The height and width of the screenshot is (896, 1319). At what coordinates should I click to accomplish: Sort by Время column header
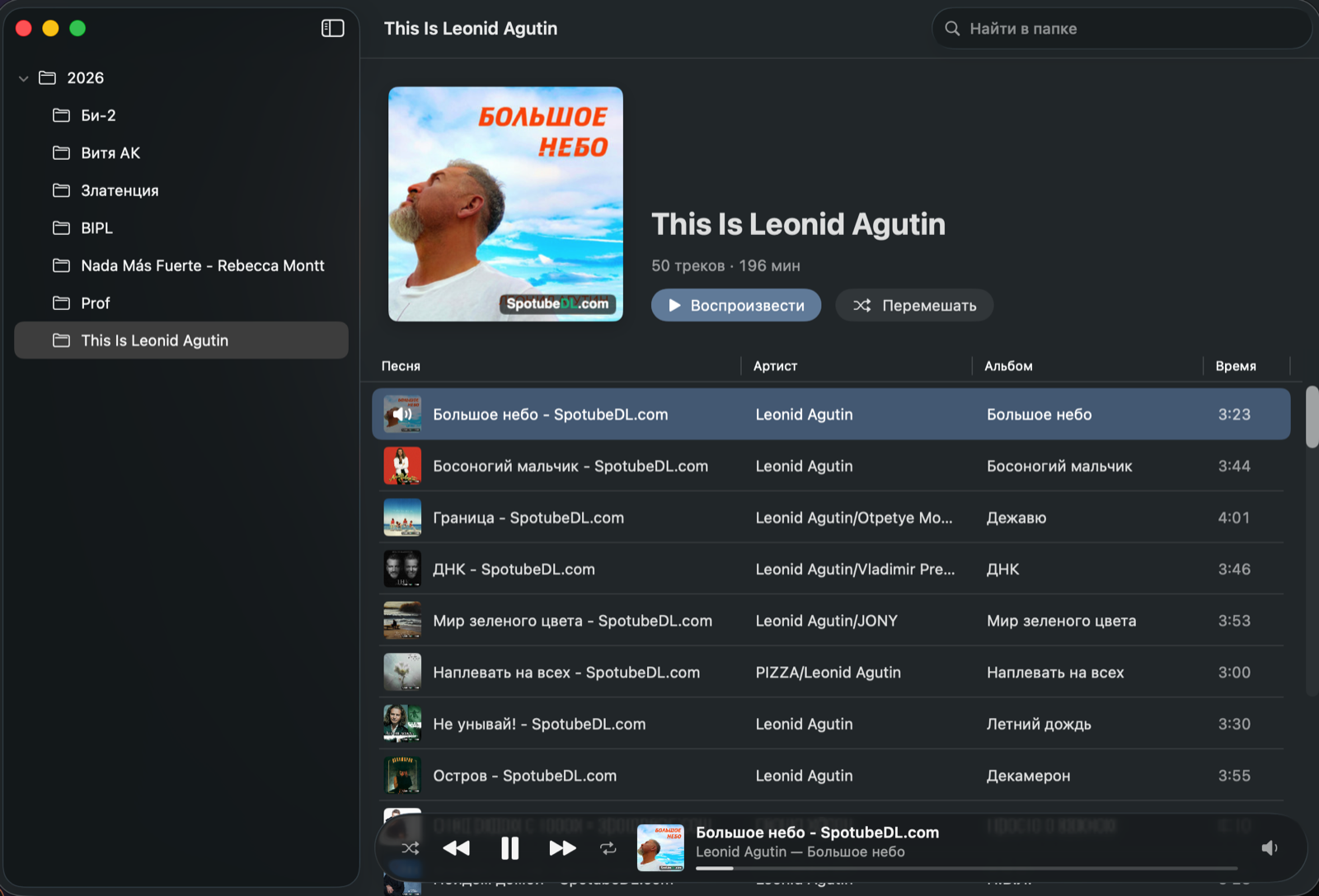[x=1236, y=366]
